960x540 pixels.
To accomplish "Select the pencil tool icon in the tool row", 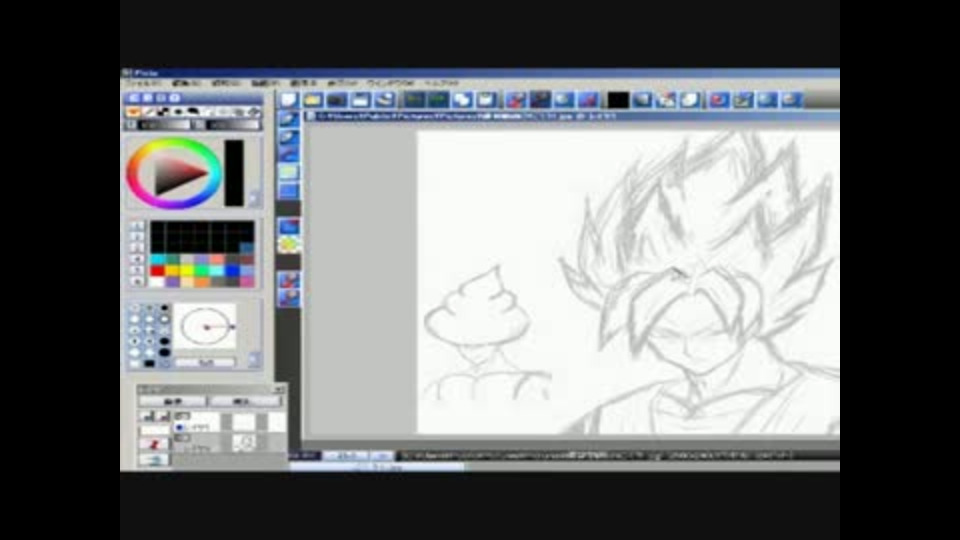I will [x=149, y=112].
